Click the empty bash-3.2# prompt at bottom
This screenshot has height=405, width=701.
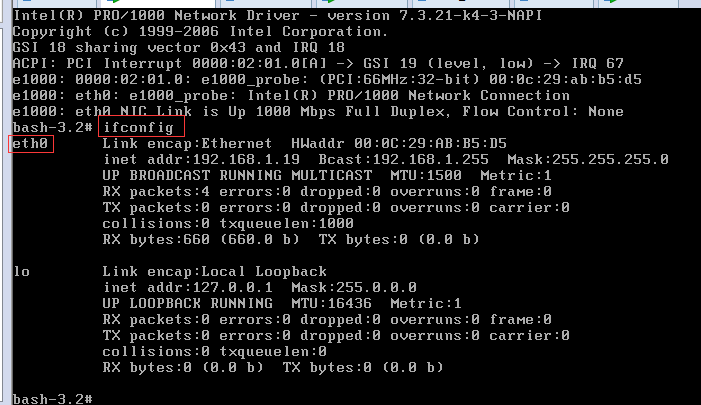[x=52, y=398]
